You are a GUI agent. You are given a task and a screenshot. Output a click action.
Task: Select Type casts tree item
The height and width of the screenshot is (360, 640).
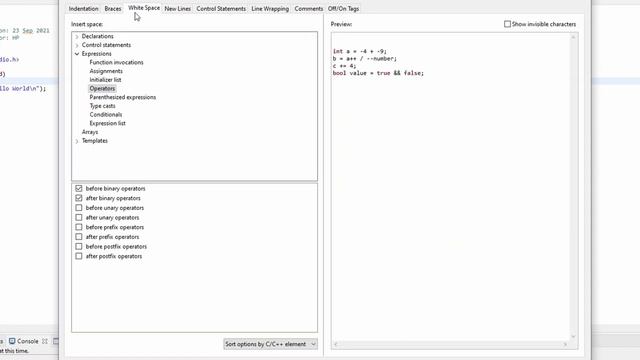coord(102,106)
